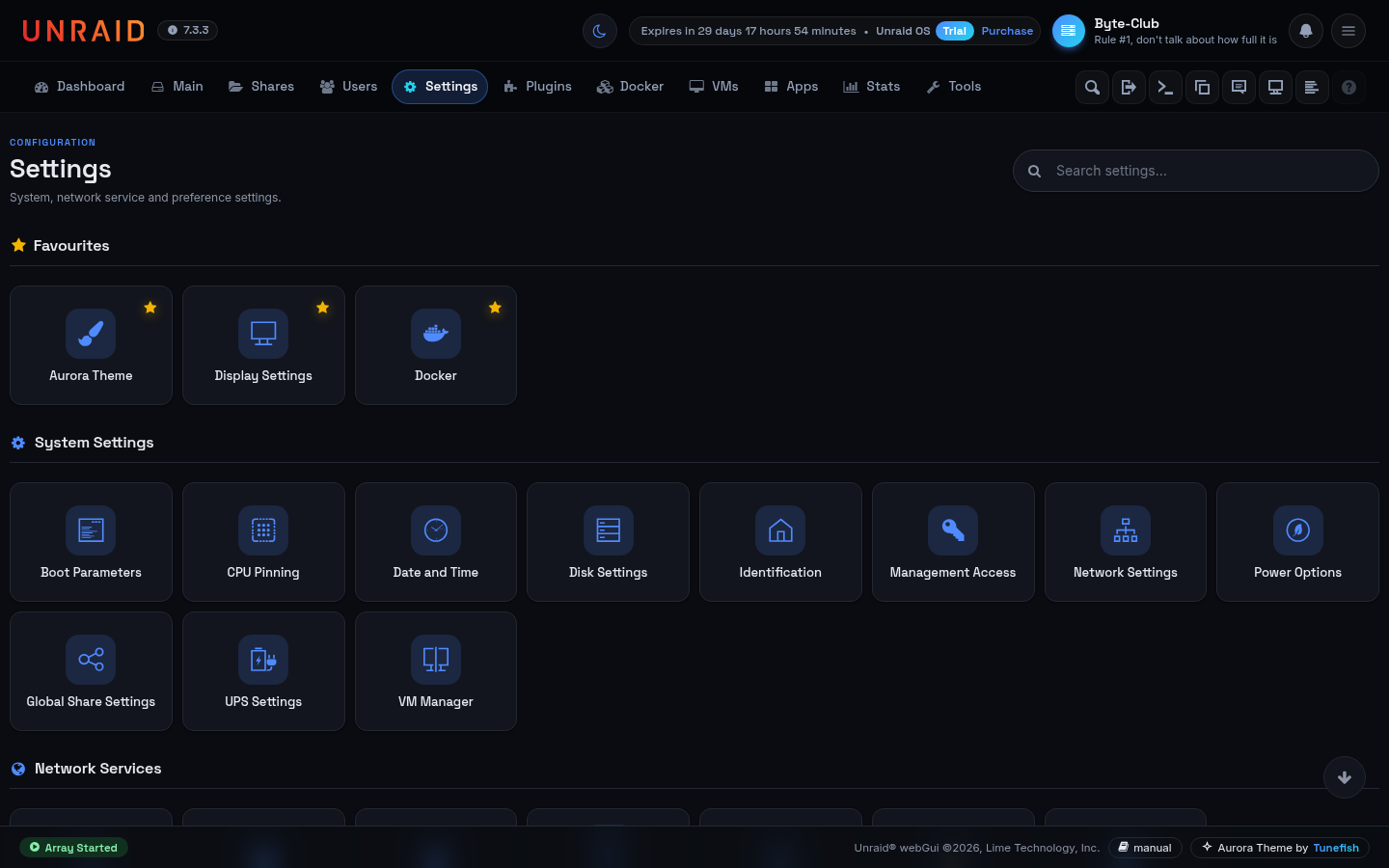Click the Trial badge

click(955, 31)
